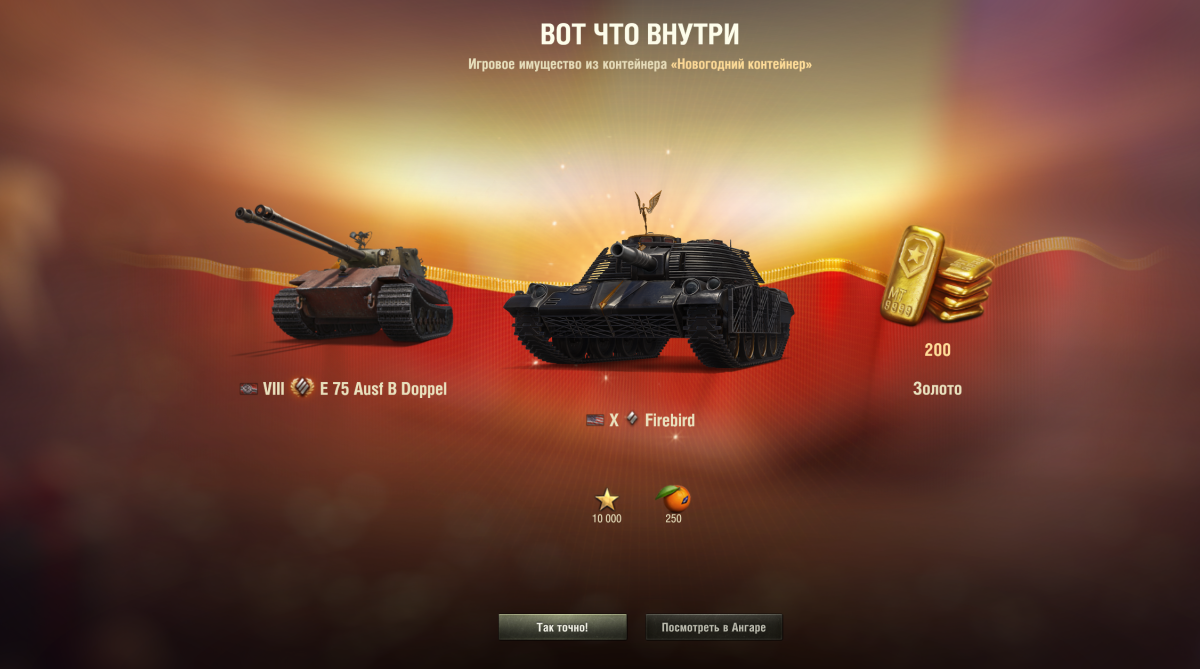Click the German flag next to tier VIII
The image size is (1200, 669).
[249, 389]
